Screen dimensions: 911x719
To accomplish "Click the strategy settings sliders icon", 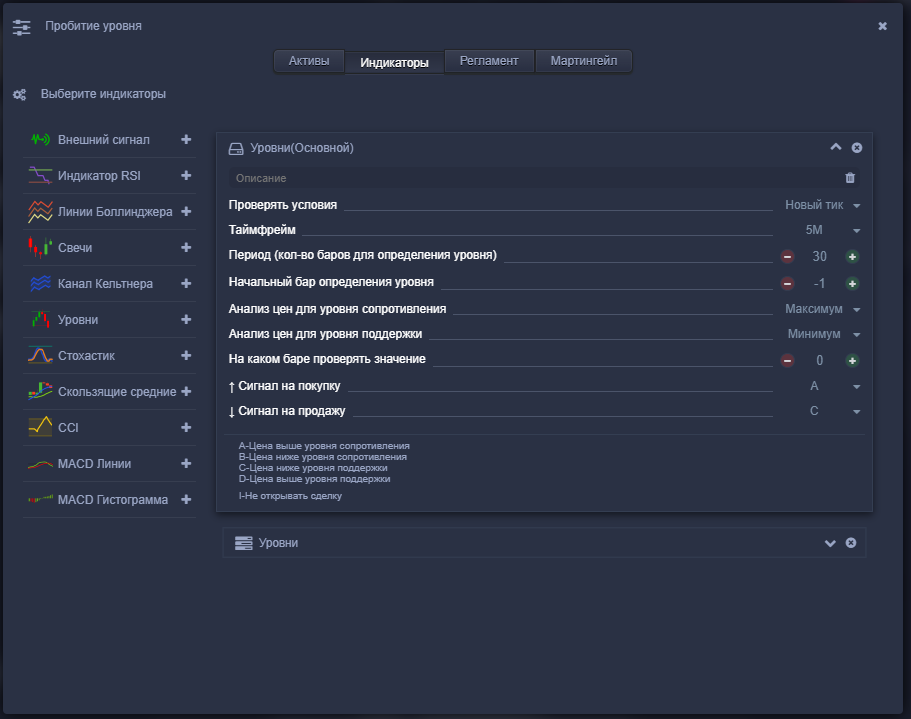I will point(21,27).
